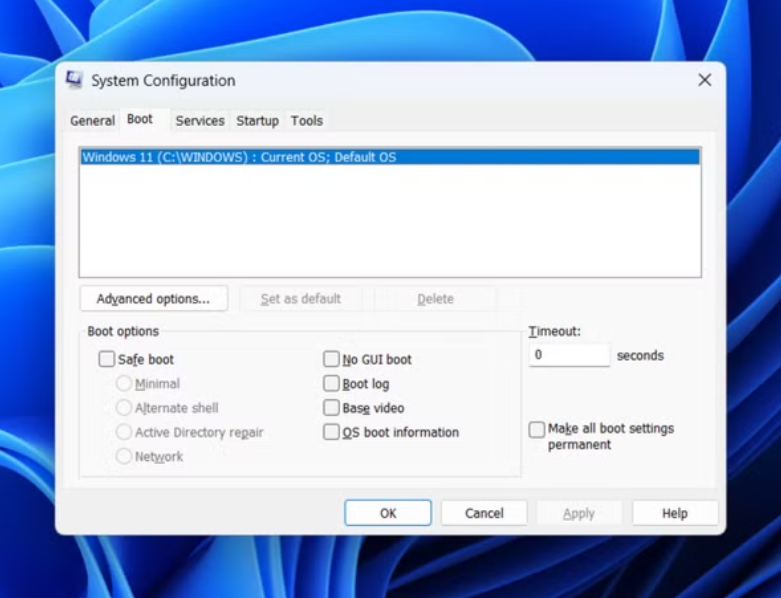781x598 pixels.
Task: Open Advanced options
Action: click(x=153, y=299)
